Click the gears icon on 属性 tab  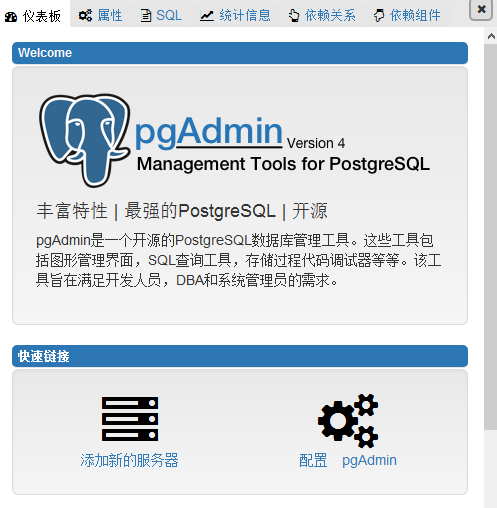pyautogui.click(x=85, y=15)
